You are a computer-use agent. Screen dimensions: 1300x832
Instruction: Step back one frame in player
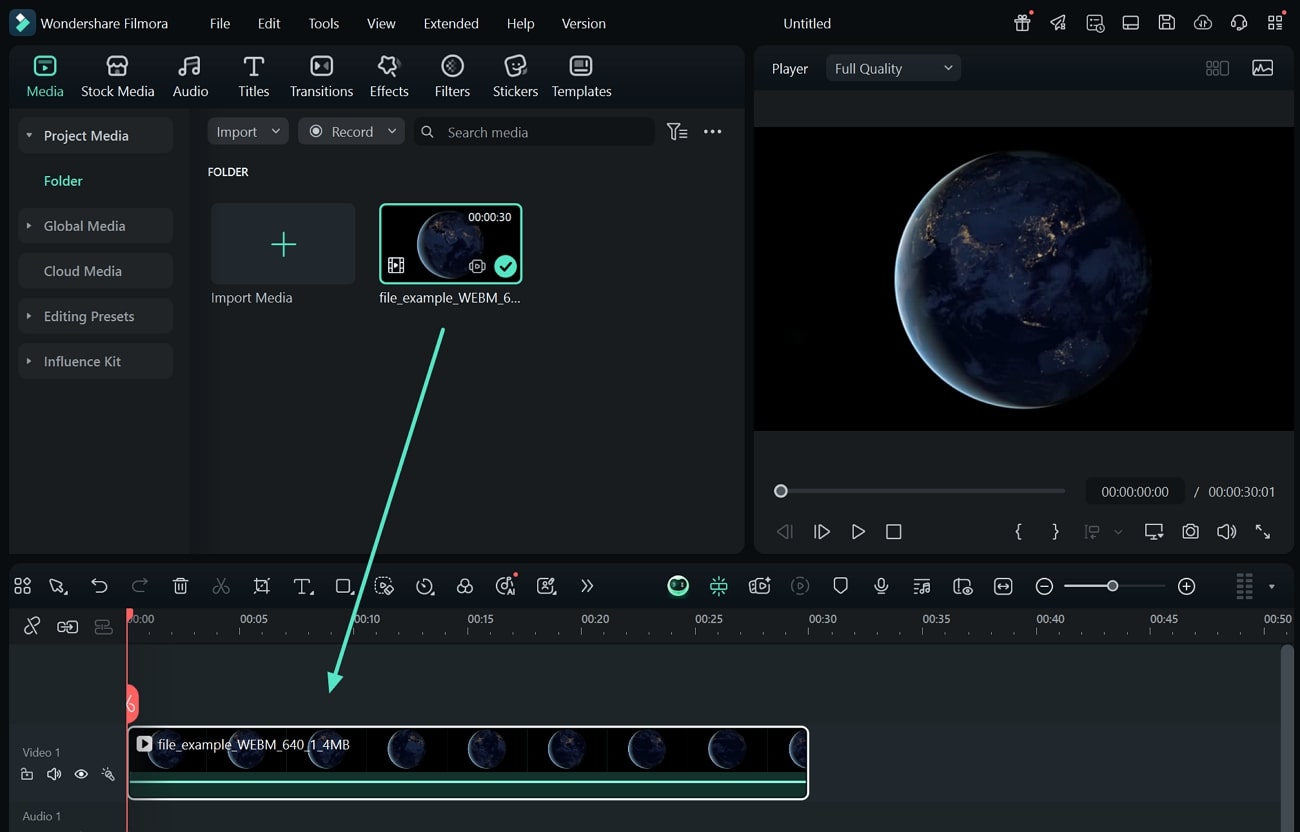785,532
